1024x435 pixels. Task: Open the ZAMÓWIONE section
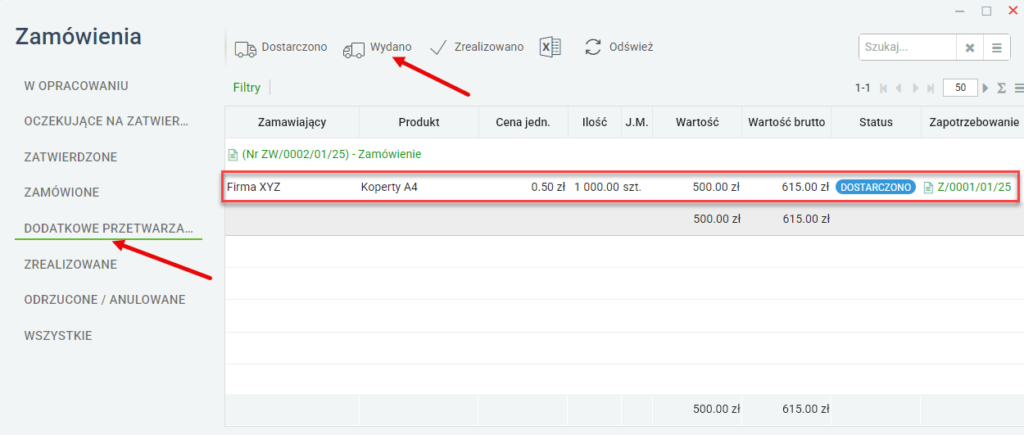pos(61,193)
